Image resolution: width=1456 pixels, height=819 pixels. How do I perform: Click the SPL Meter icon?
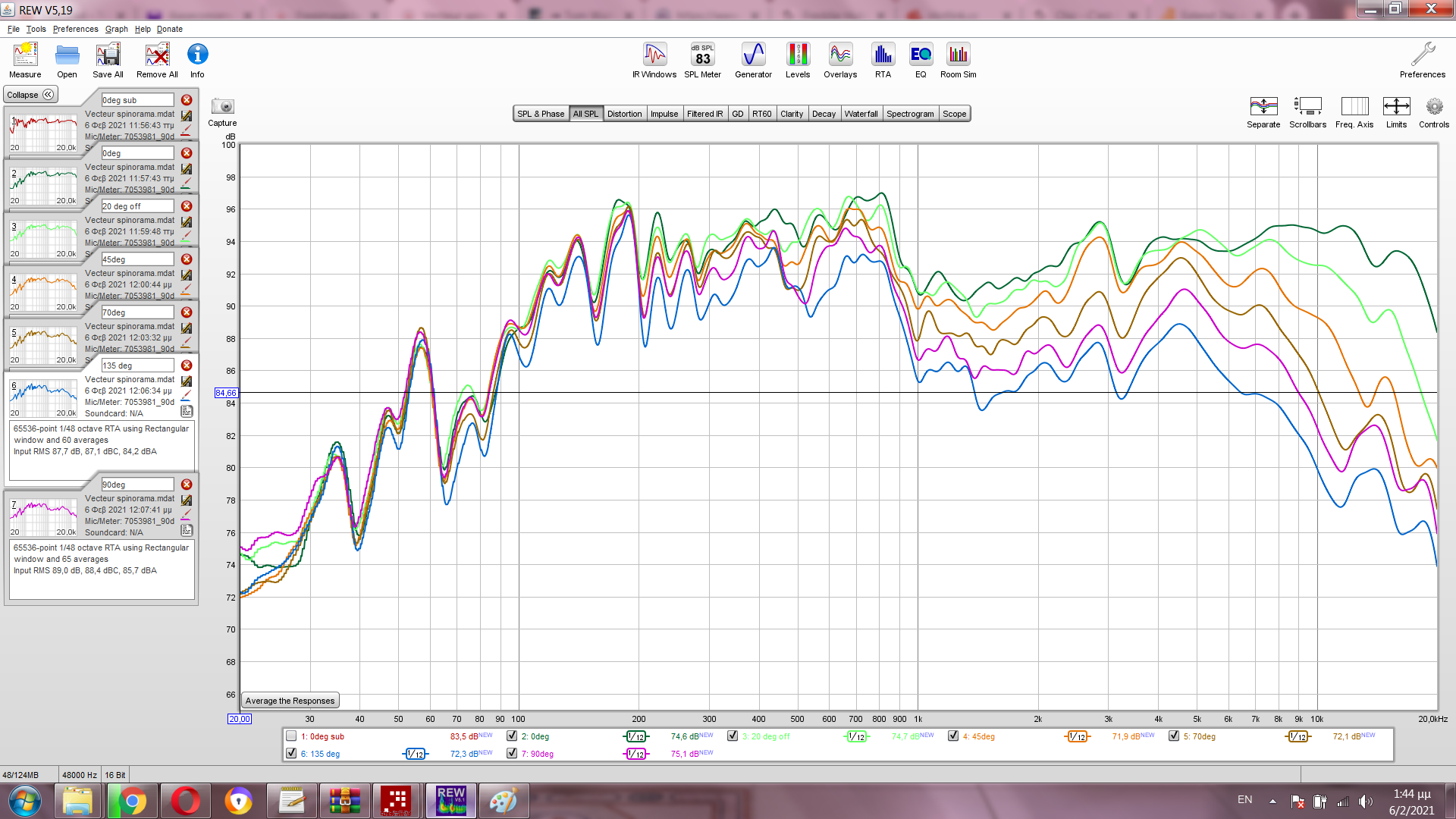(702, 60)
